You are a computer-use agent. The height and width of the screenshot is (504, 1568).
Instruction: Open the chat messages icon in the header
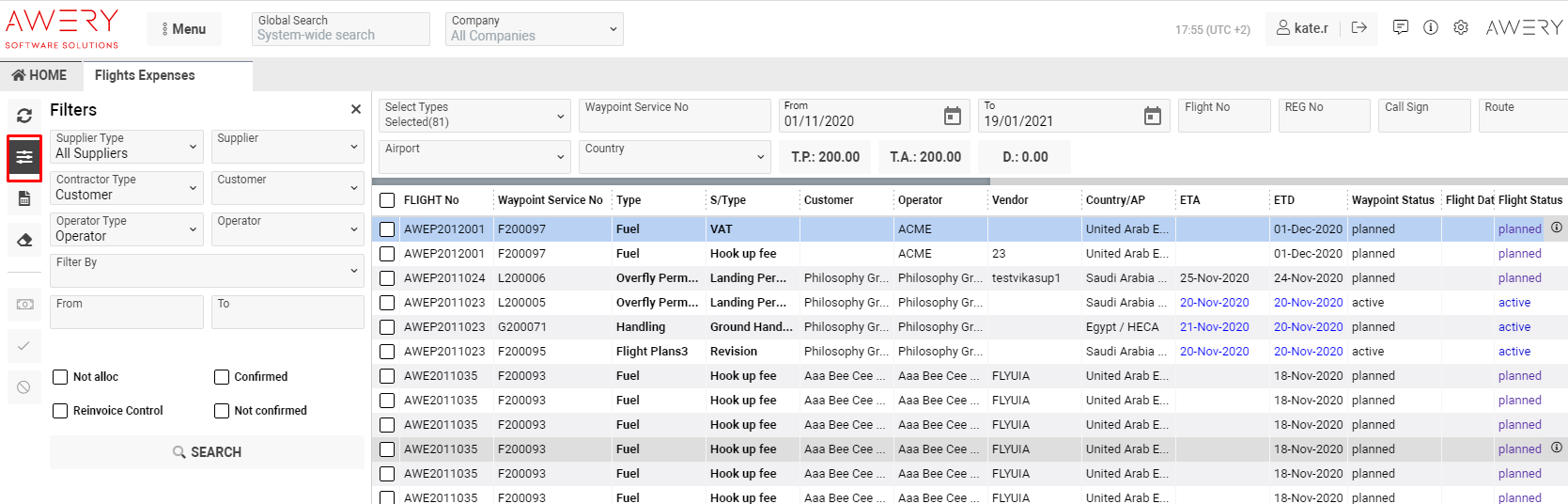coord(1400,28)
